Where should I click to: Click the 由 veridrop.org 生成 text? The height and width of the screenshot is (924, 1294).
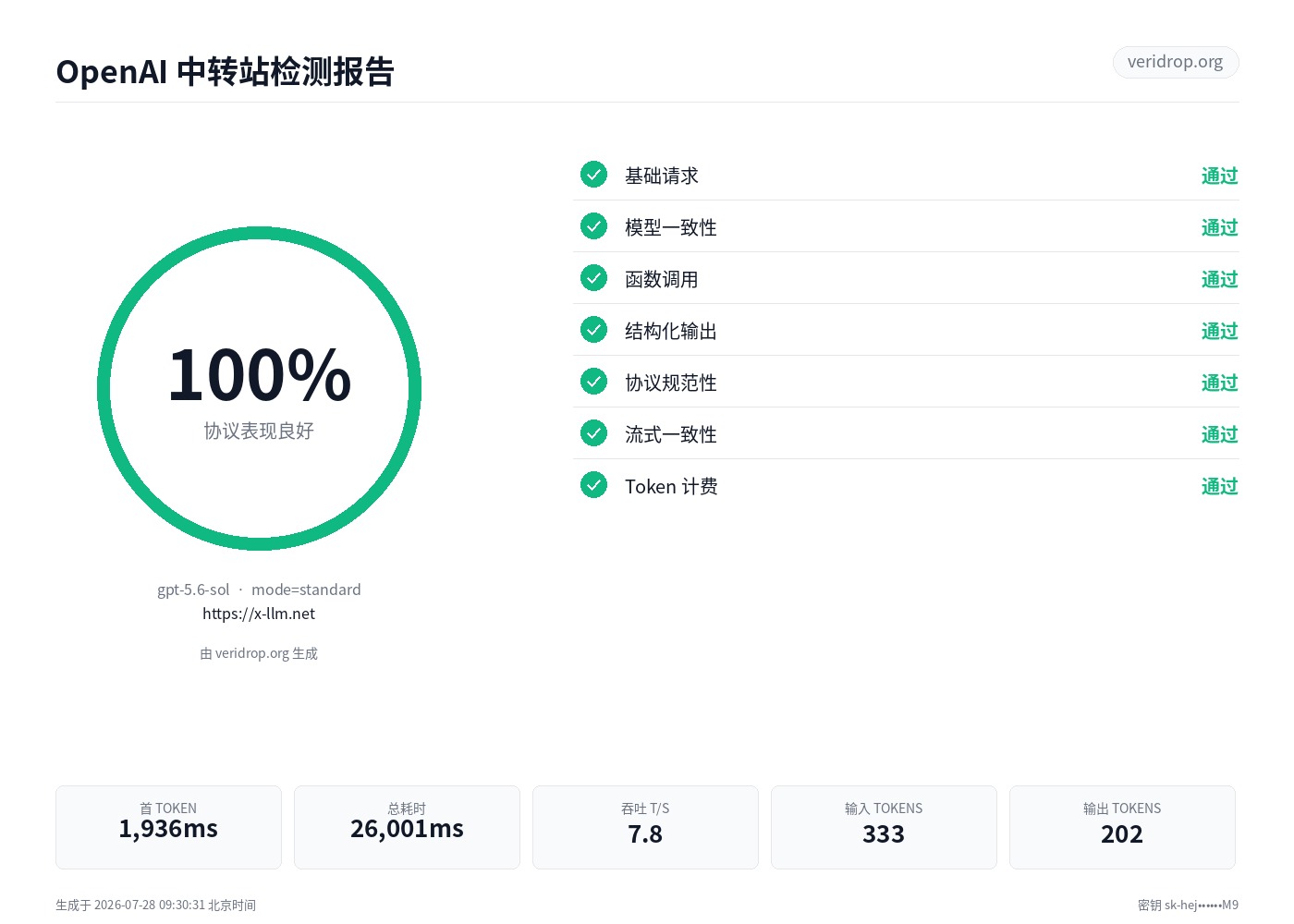point(259,653)
